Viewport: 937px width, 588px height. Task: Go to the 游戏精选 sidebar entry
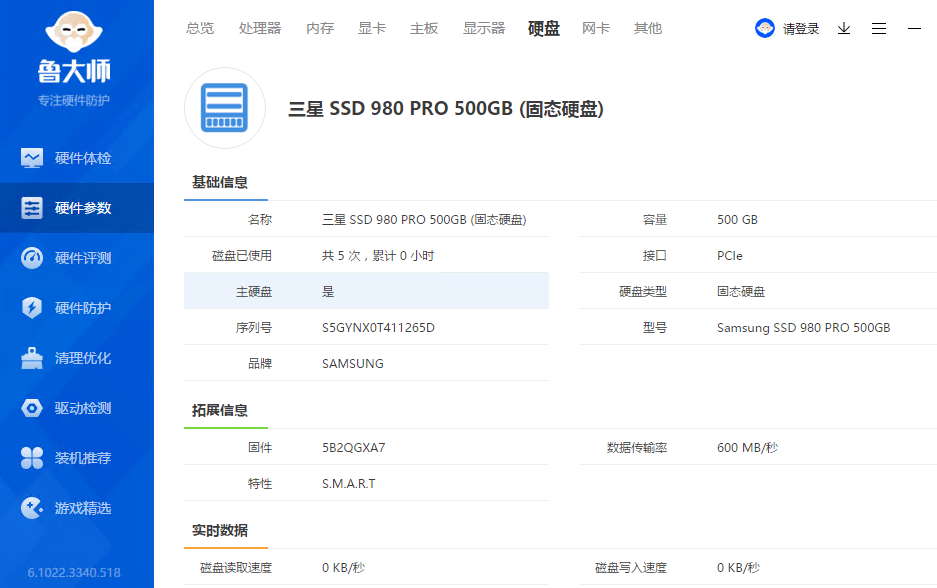76,508
